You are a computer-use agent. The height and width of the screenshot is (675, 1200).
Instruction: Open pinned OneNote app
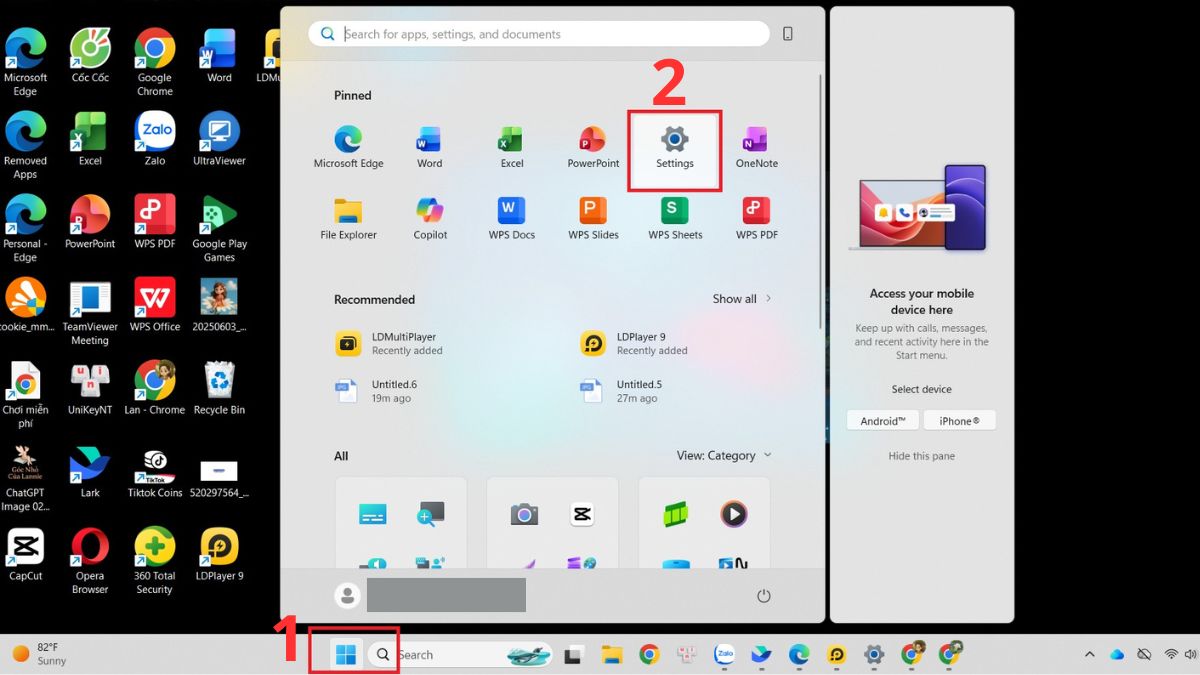pyautogui.click(x=756, y=147)
